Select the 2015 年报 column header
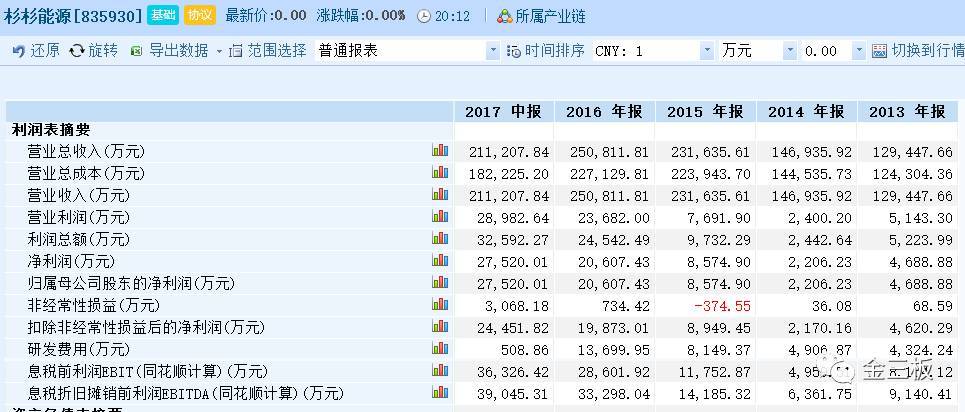This screenshot has height=412, width=965. [705, 112]
